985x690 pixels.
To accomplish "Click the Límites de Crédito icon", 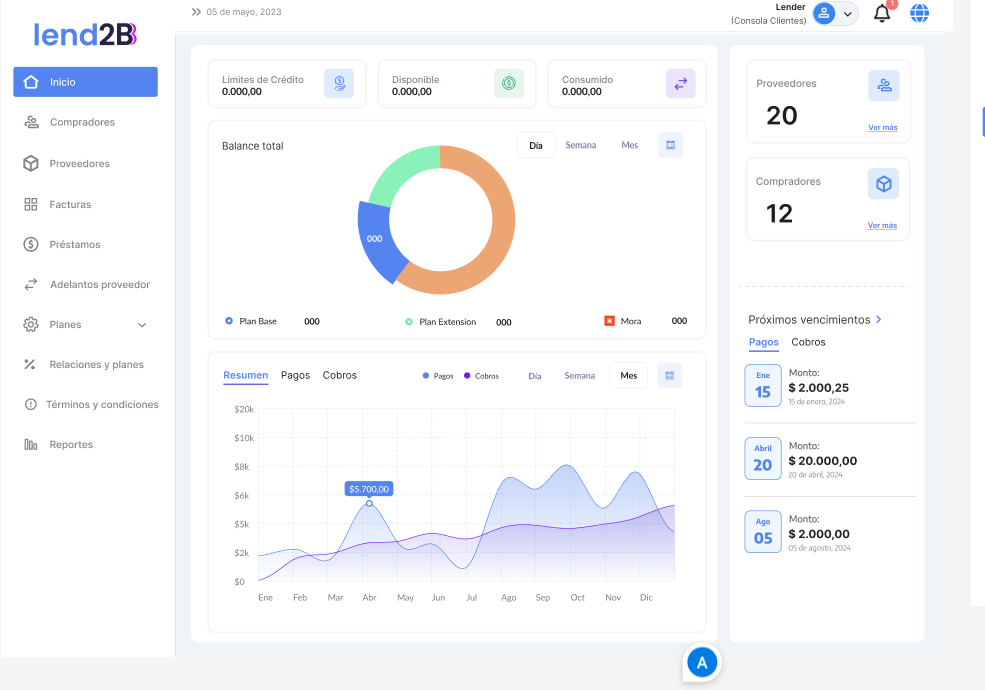I will click(x=339, y=85).
